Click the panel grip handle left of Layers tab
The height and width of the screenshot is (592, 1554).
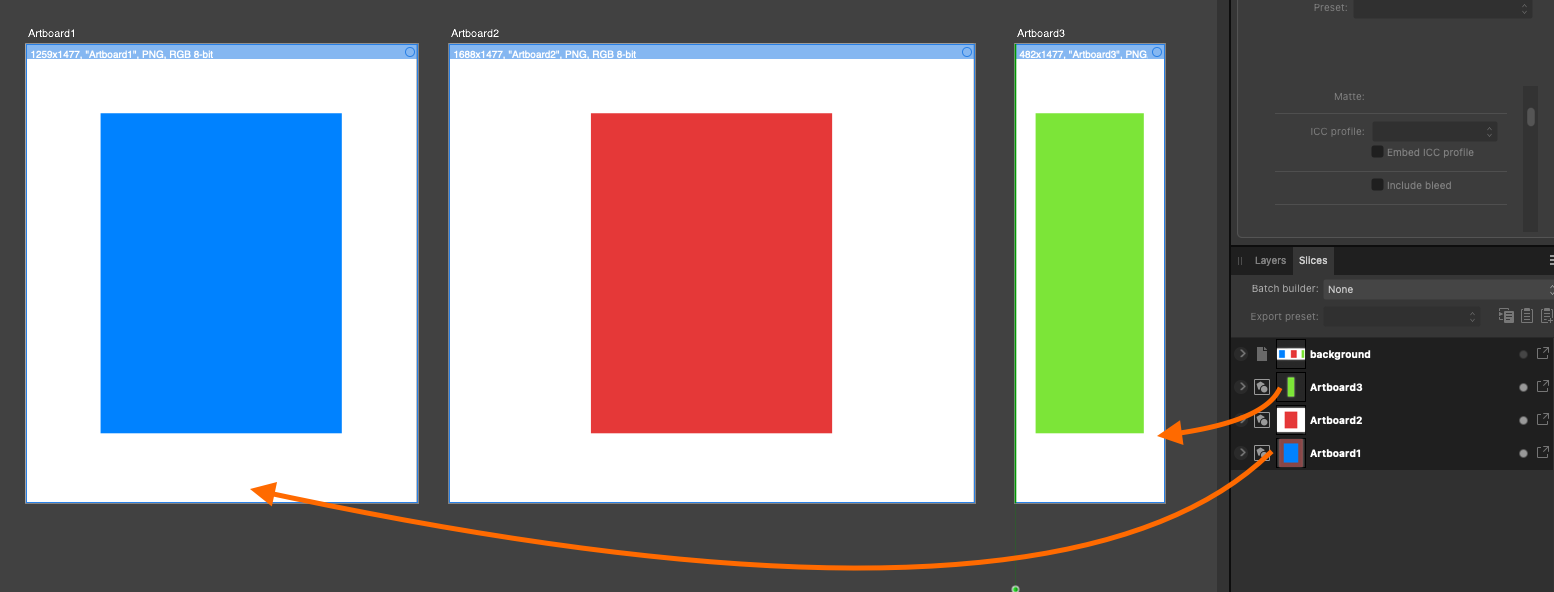(x=1240, y=261)
